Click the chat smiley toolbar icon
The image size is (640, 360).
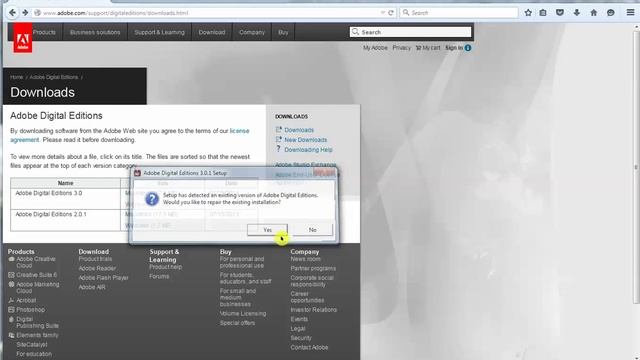tap(611, 13)
